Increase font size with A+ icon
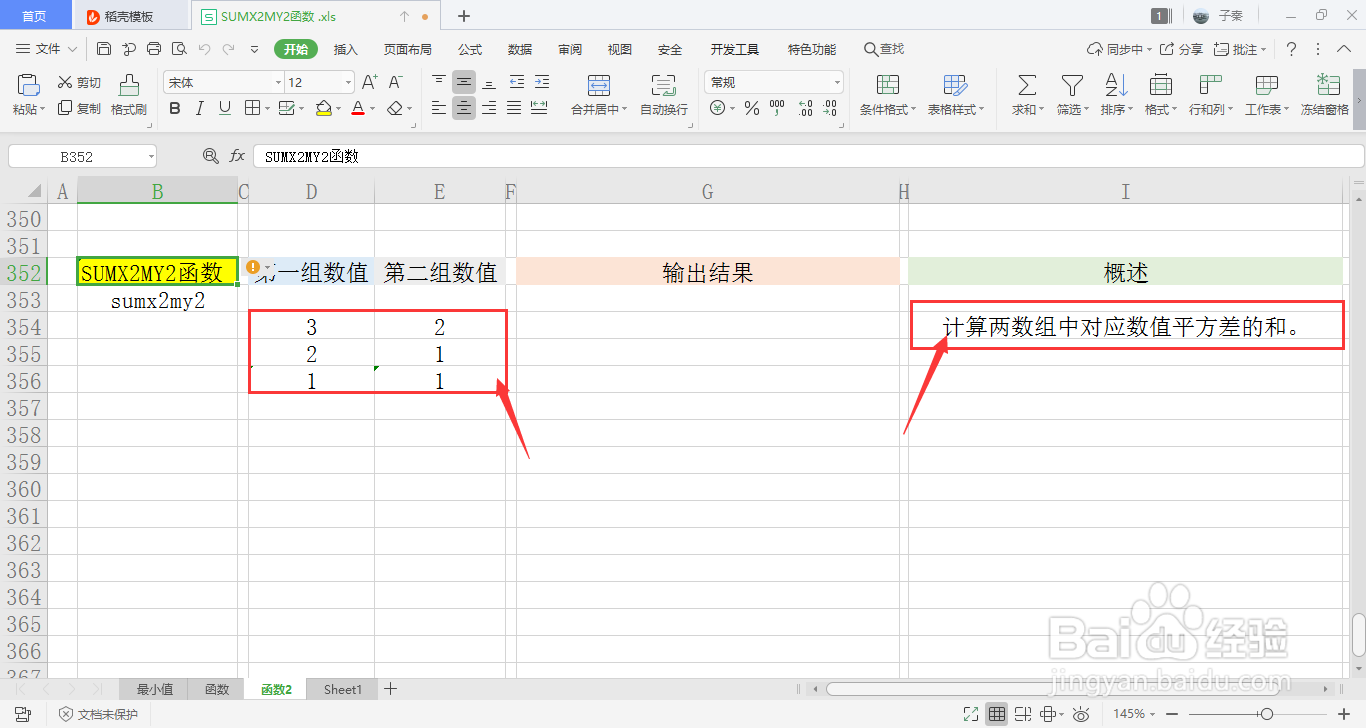 [369, 83]
